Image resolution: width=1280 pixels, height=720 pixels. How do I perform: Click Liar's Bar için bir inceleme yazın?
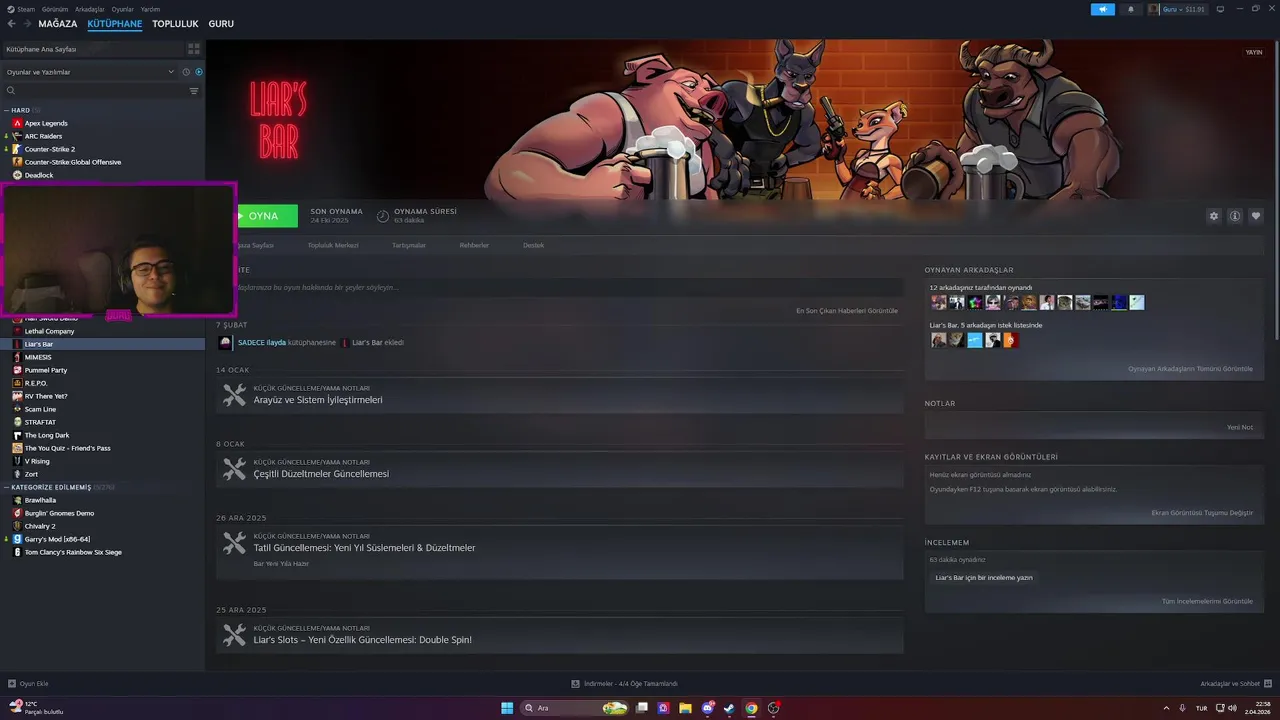[x=984, y=578]
